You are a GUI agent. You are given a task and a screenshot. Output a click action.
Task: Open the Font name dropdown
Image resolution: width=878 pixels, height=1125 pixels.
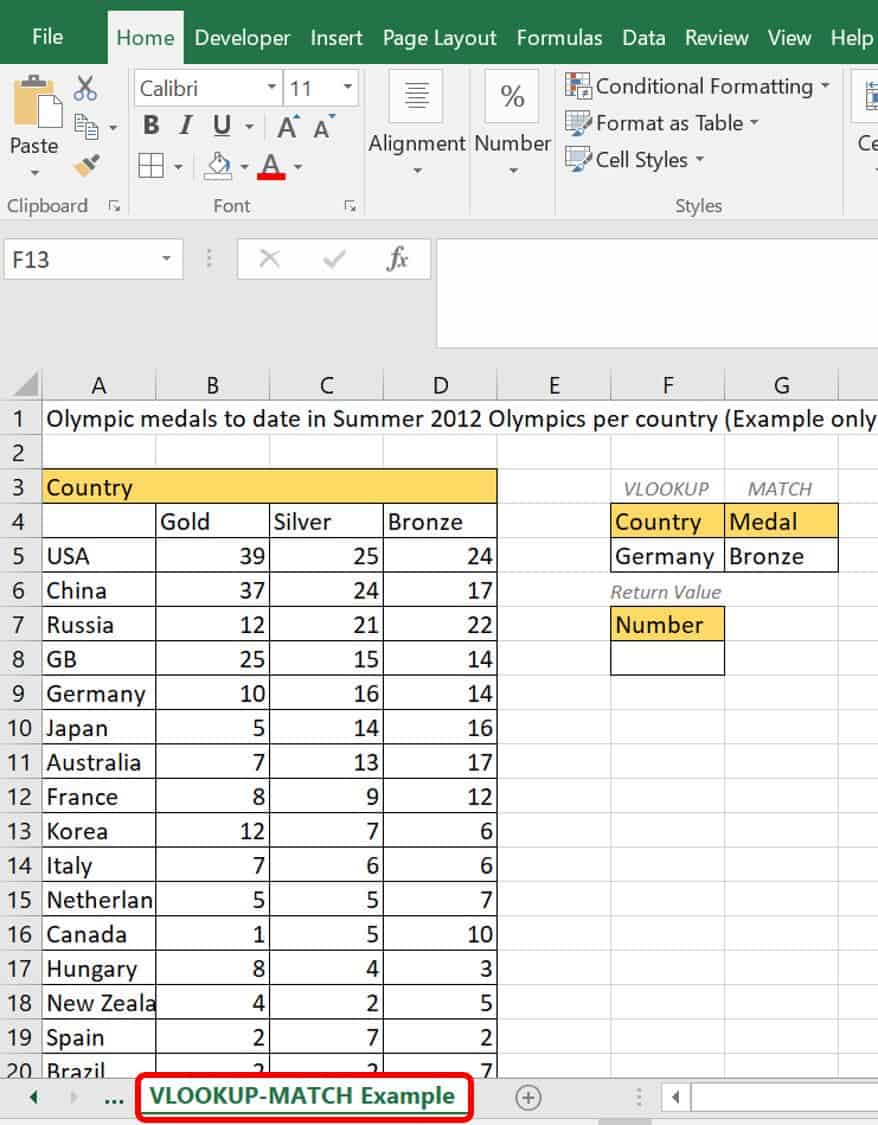click(272, 88)
